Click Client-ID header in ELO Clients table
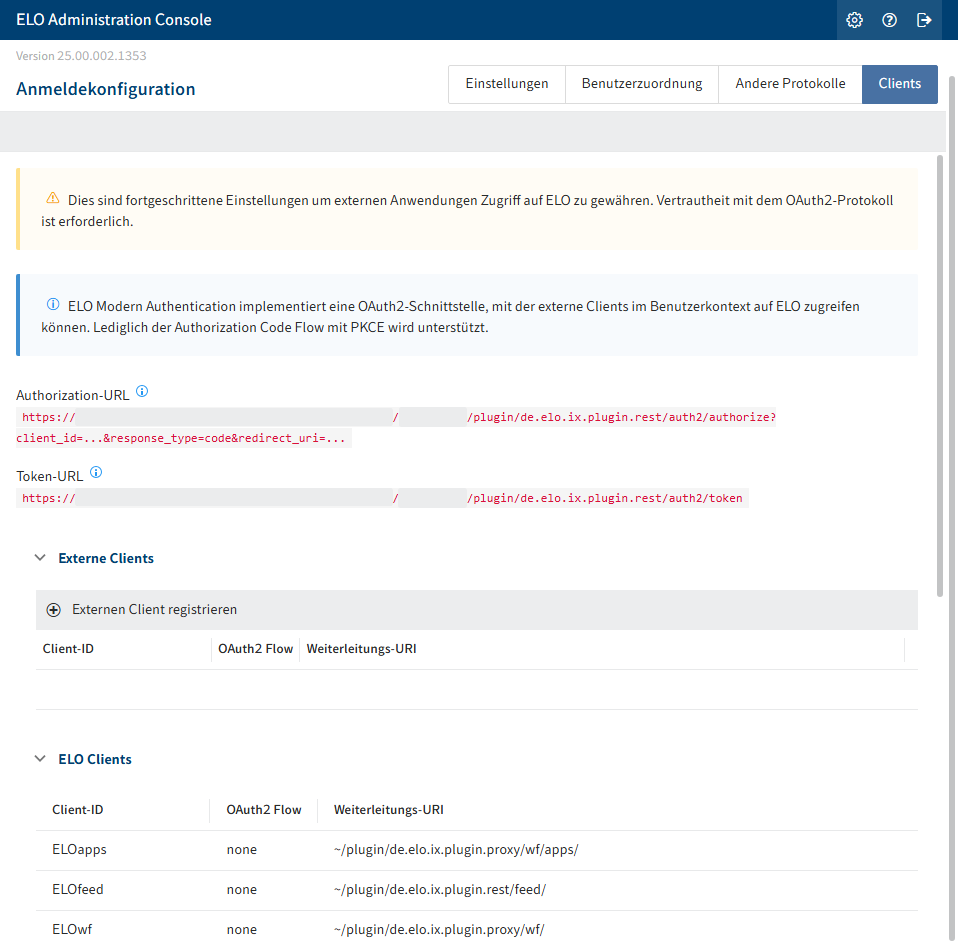The width and height of the screenshot is (958, 944). pos(77,810)
